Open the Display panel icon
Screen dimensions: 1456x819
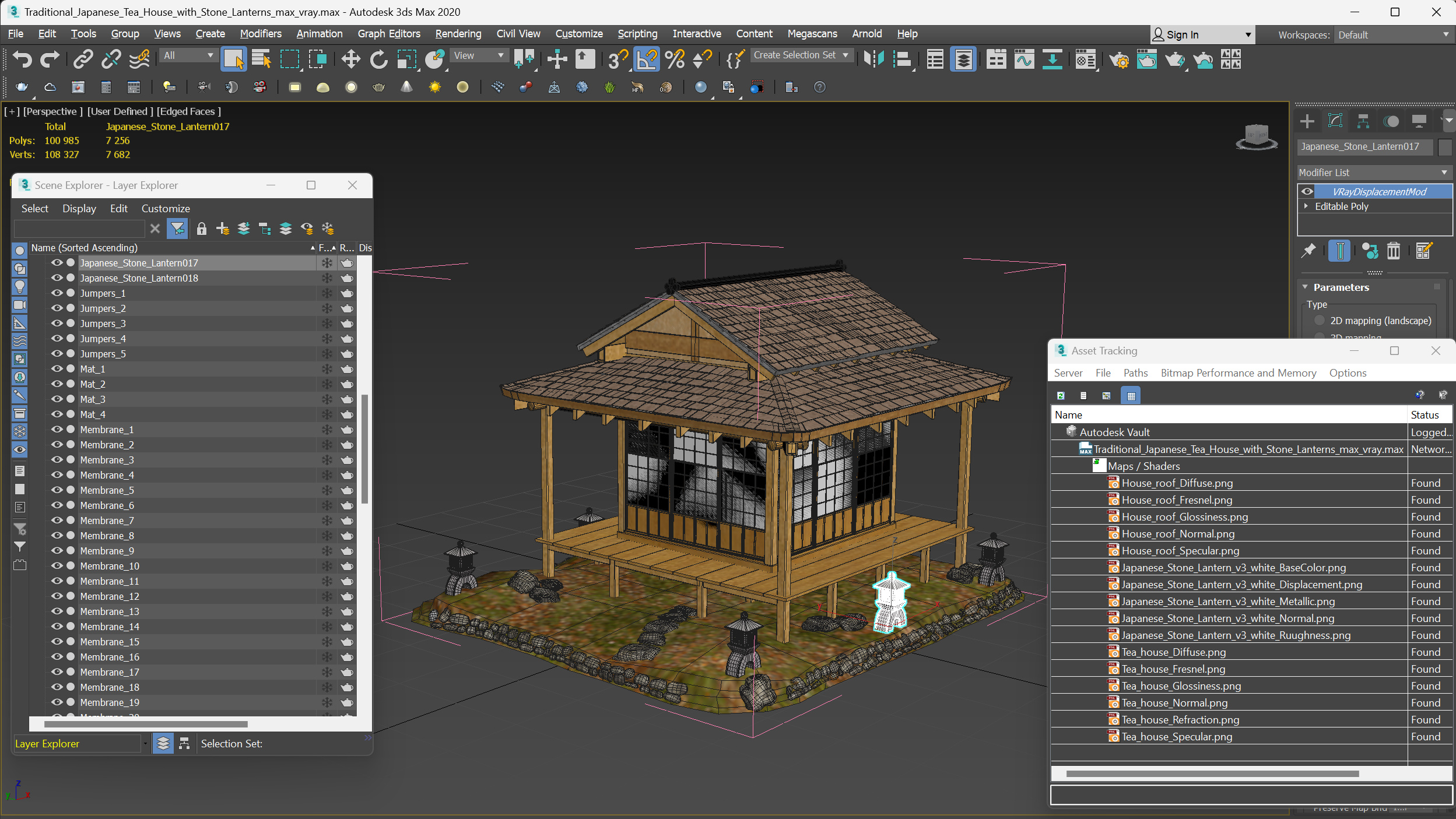(x=1419, y=121)
